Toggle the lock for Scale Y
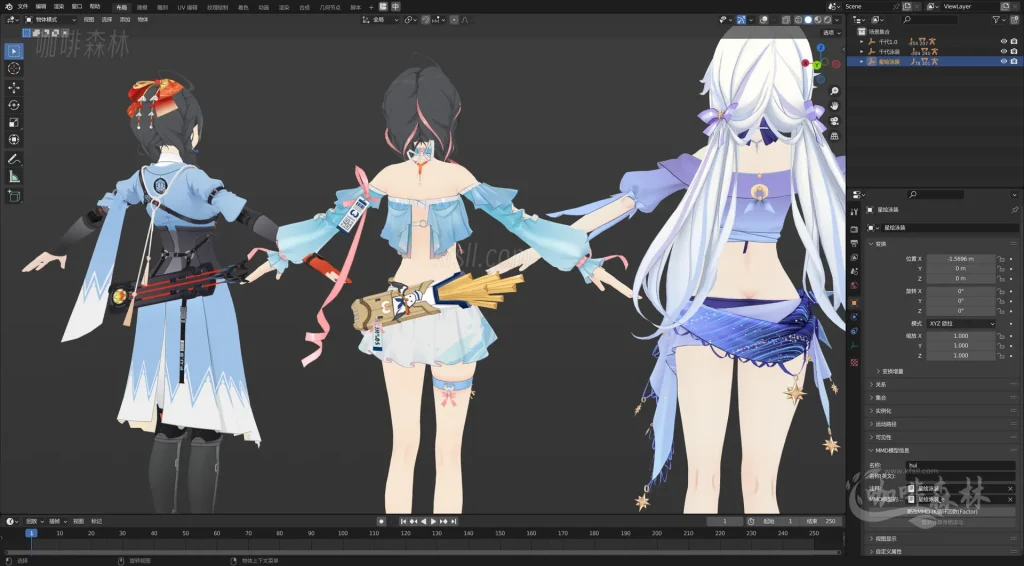 point(1000,346)
